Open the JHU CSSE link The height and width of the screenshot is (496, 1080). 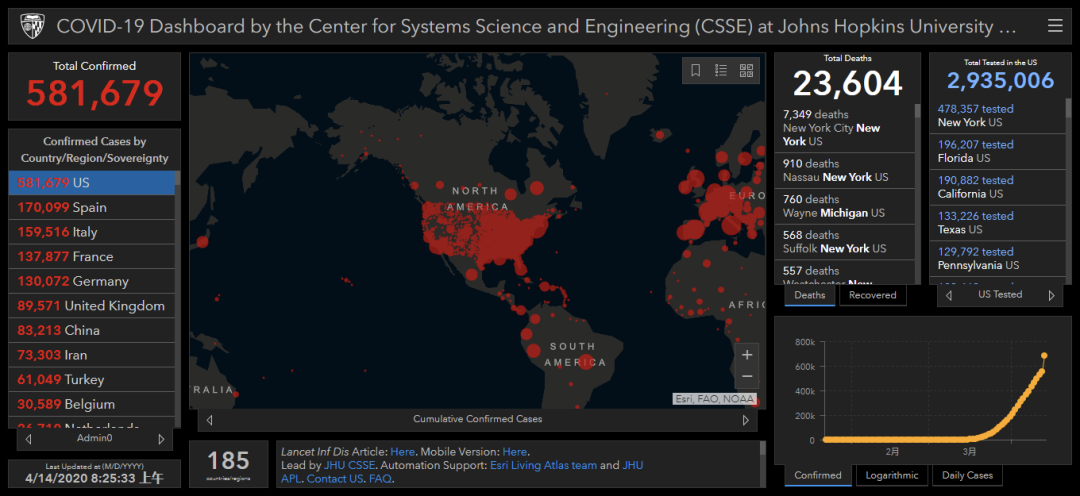349,465
